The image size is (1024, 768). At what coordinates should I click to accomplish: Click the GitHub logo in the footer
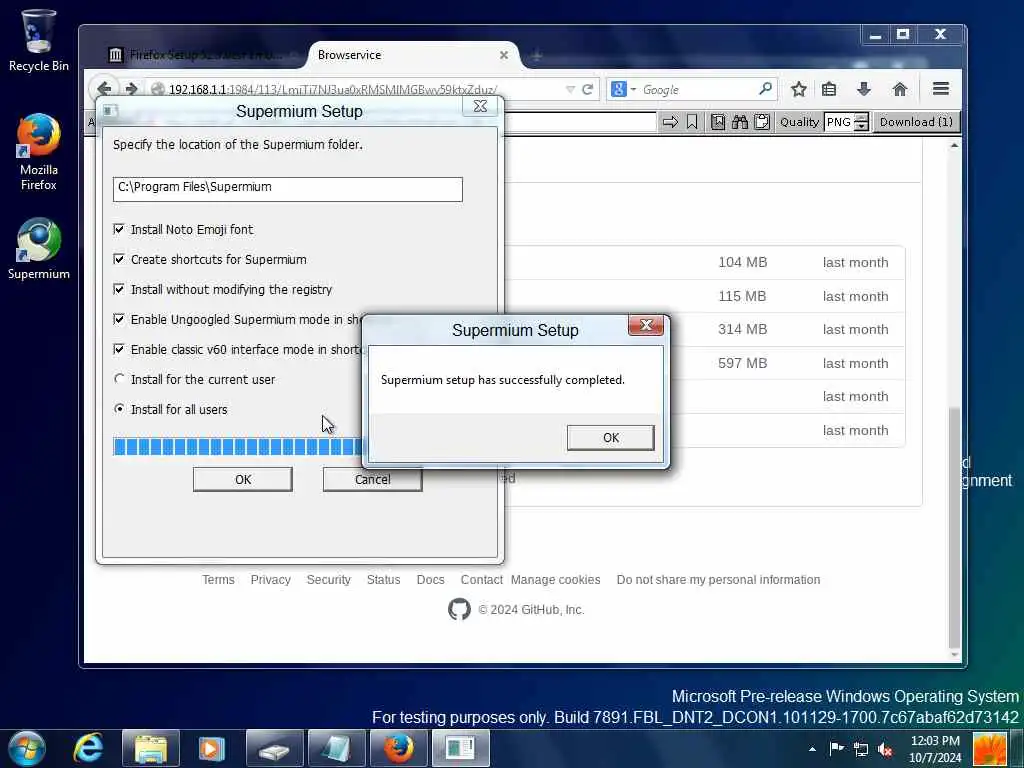[459, 609]
